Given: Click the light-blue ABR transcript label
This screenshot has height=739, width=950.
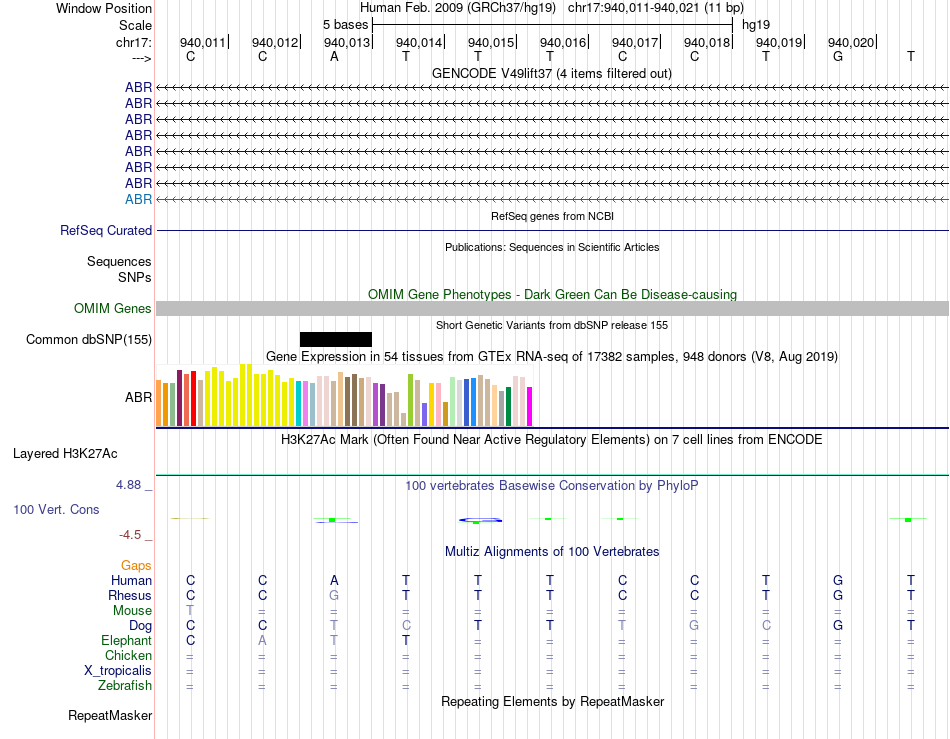Looking at the screenshot, I should 138,199.
